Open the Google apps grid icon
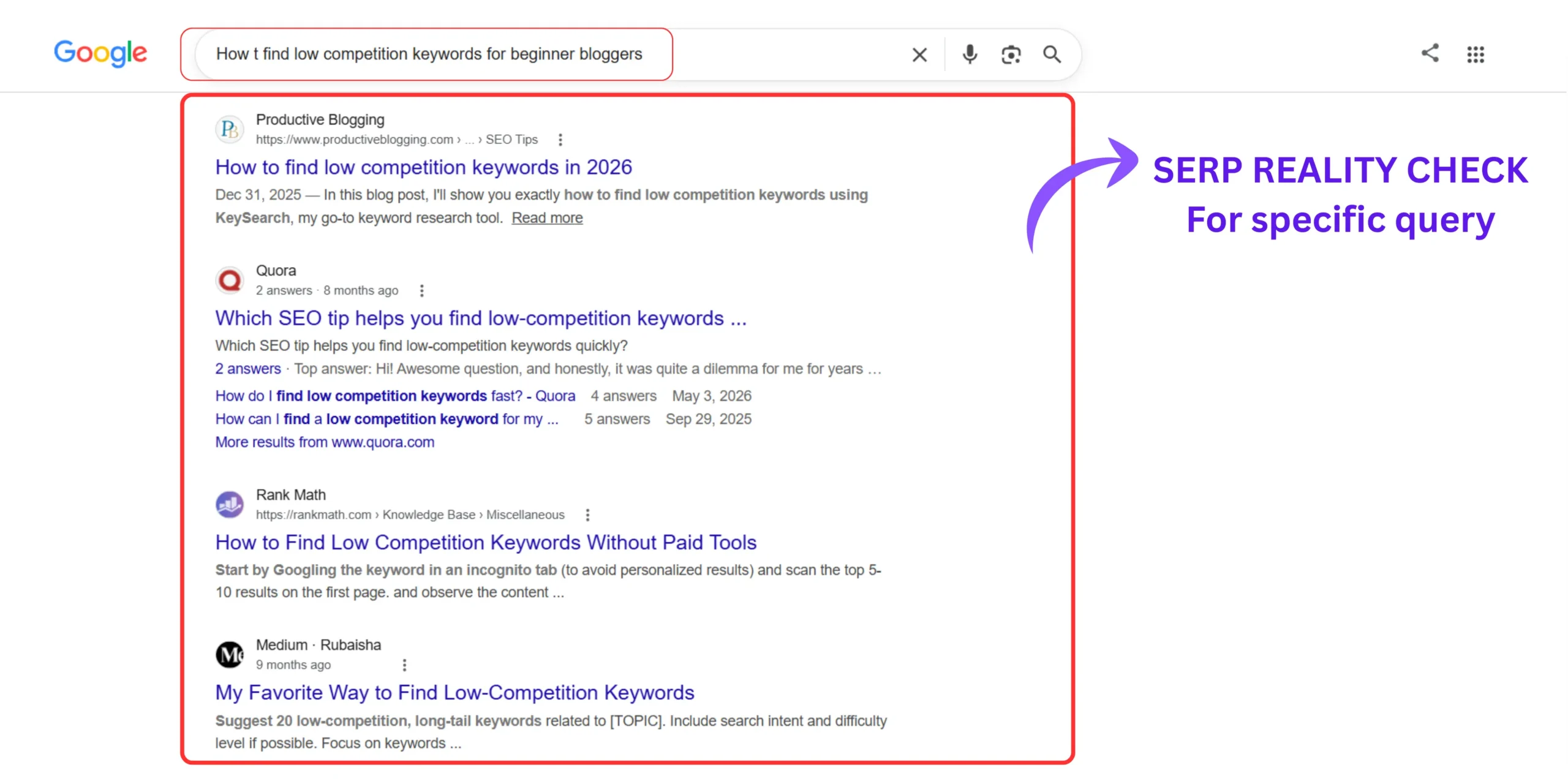Image resolution: width=1568 pixels, height=784 pixels. [1476, 55]
